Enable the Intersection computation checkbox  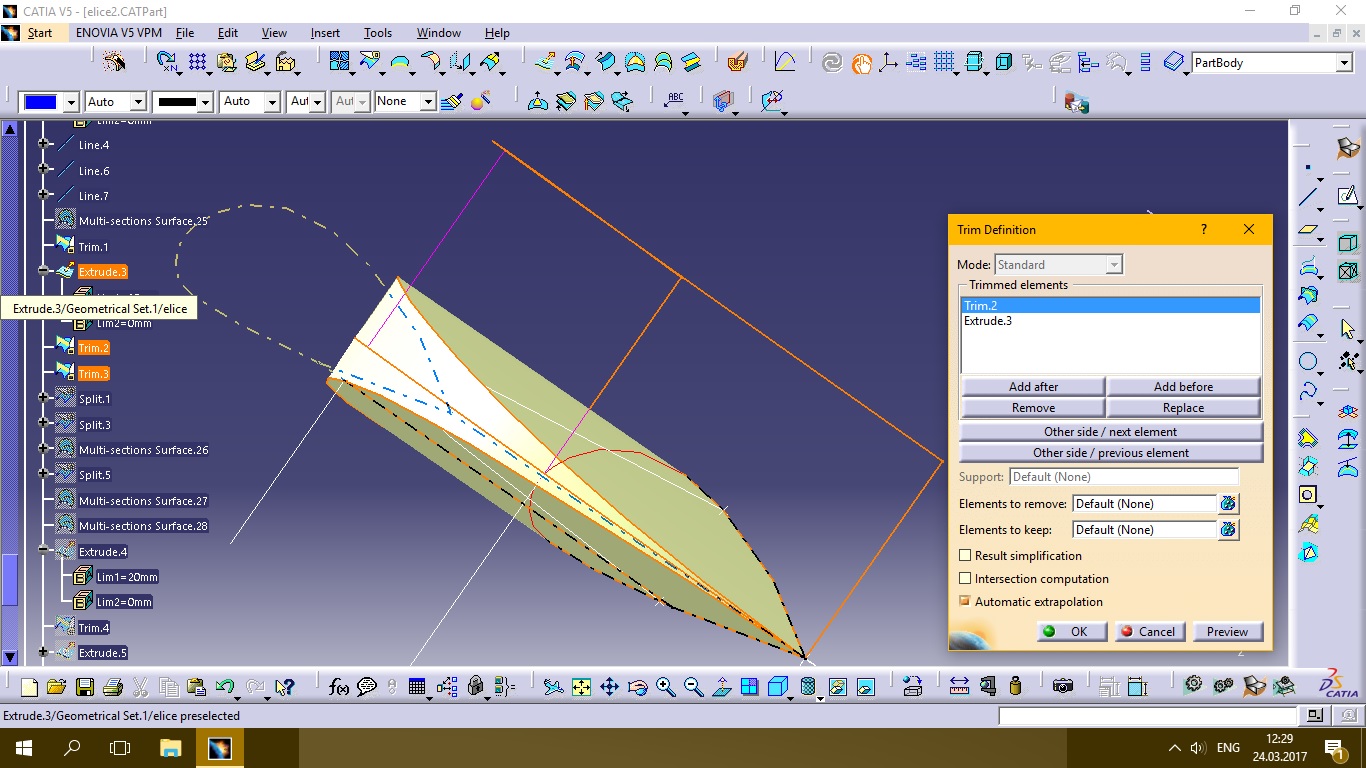[x=965, y=578]
